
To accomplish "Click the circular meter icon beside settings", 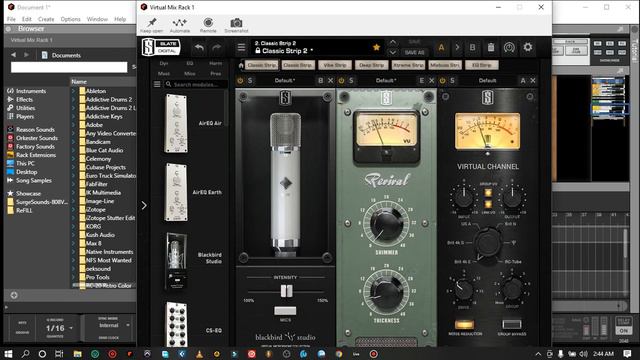I will pyautogui.click(x=509, y=47).
